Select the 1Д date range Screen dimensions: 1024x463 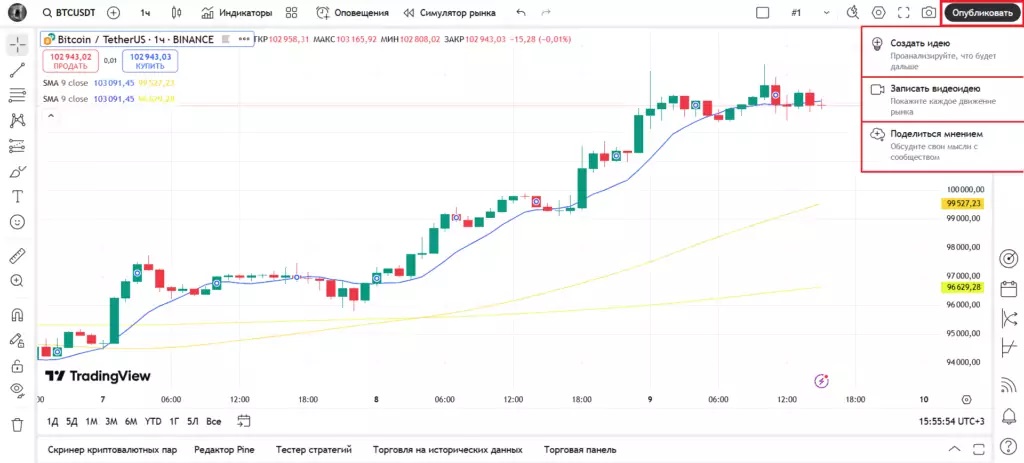(53, 421)
